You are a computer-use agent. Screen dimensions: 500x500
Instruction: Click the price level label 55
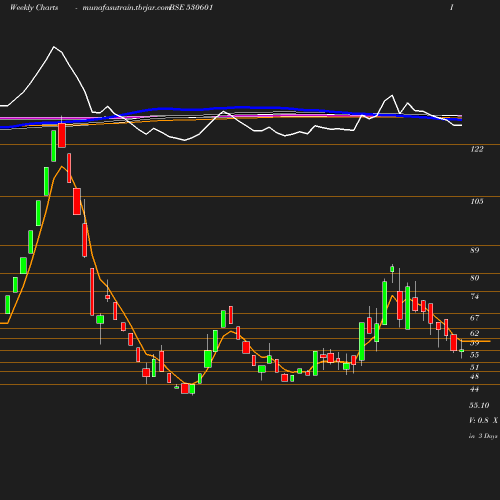[475, 355]
